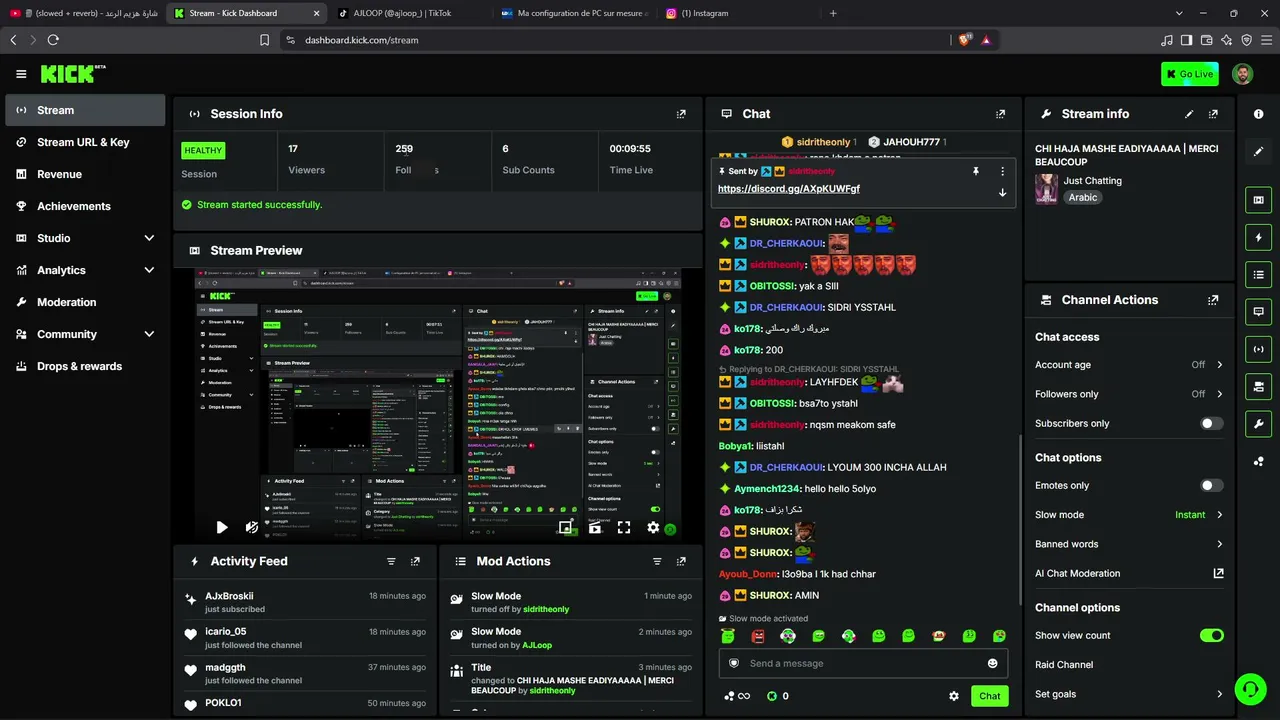
Task: Open the Brave Shields icon in address bar
Action: click(x=965, y=40)
